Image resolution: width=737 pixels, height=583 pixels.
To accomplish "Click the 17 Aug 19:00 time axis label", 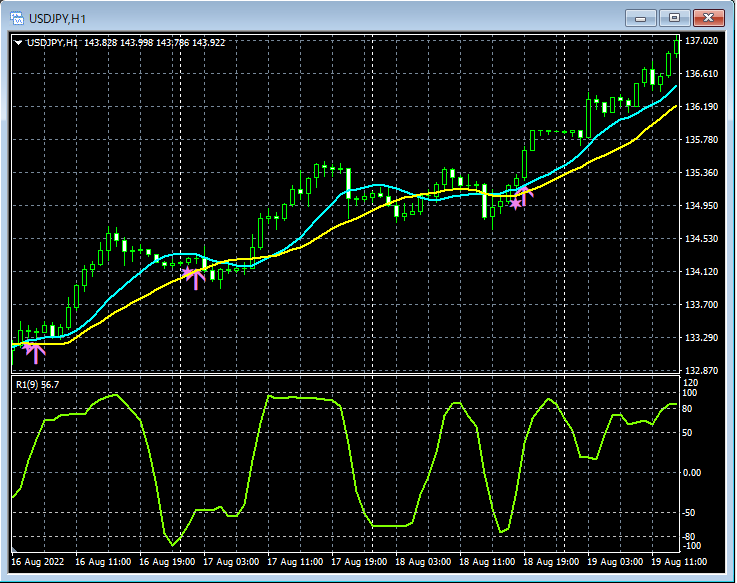I will pos(359,562).
